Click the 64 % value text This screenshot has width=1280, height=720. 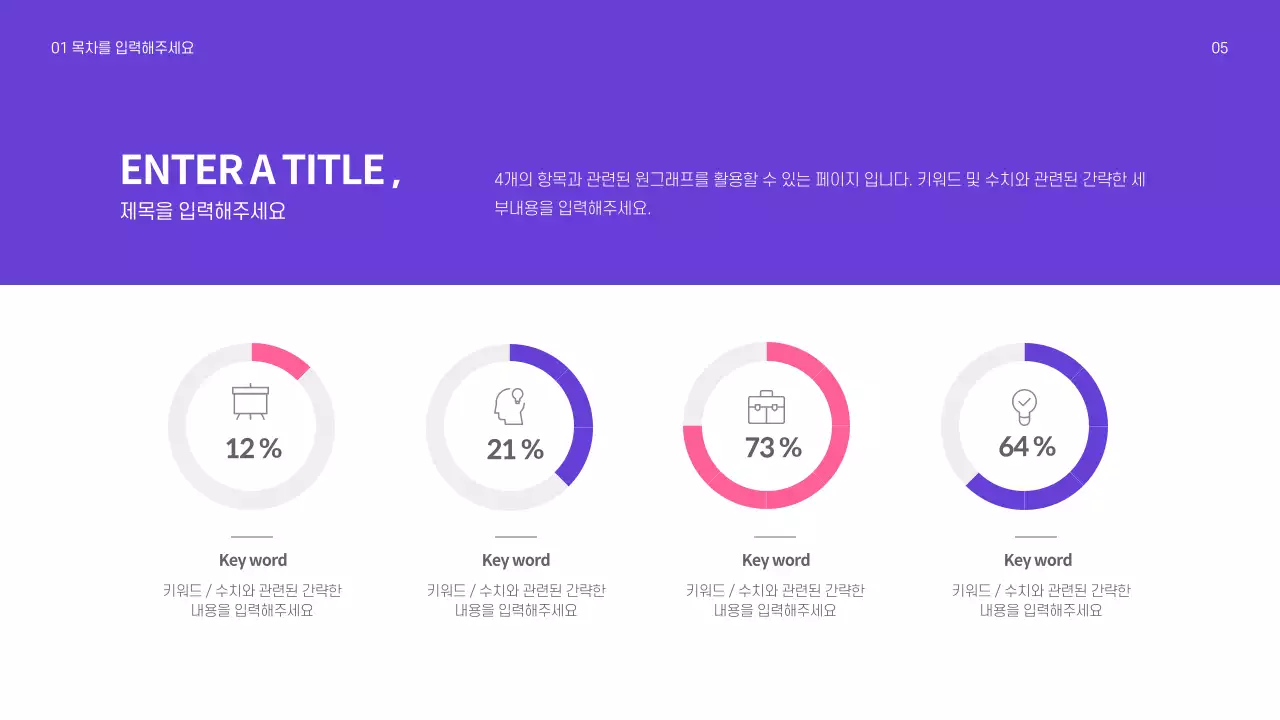click(x=1027, y=447)
